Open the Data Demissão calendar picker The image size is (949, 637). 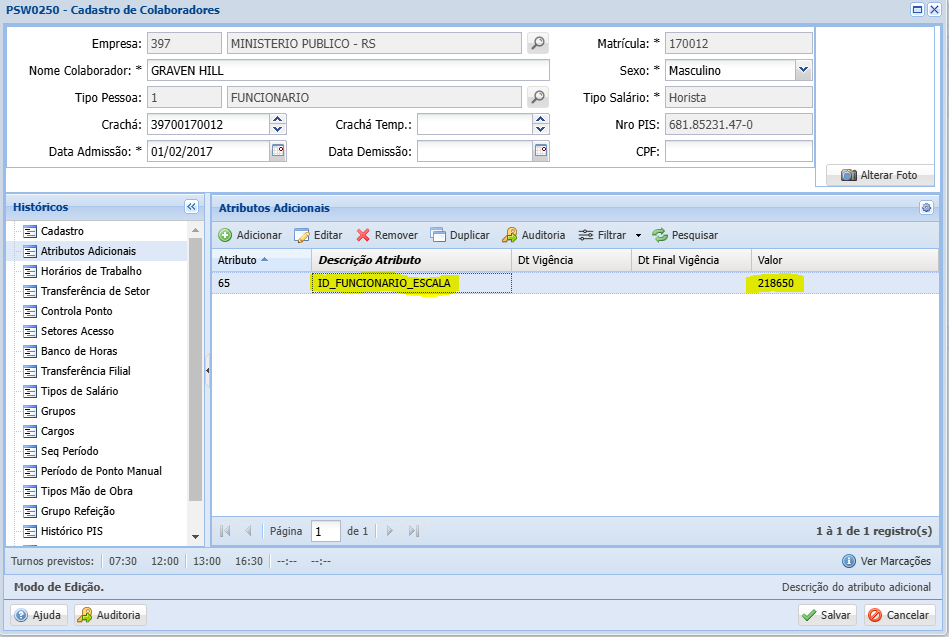[540, 151]
